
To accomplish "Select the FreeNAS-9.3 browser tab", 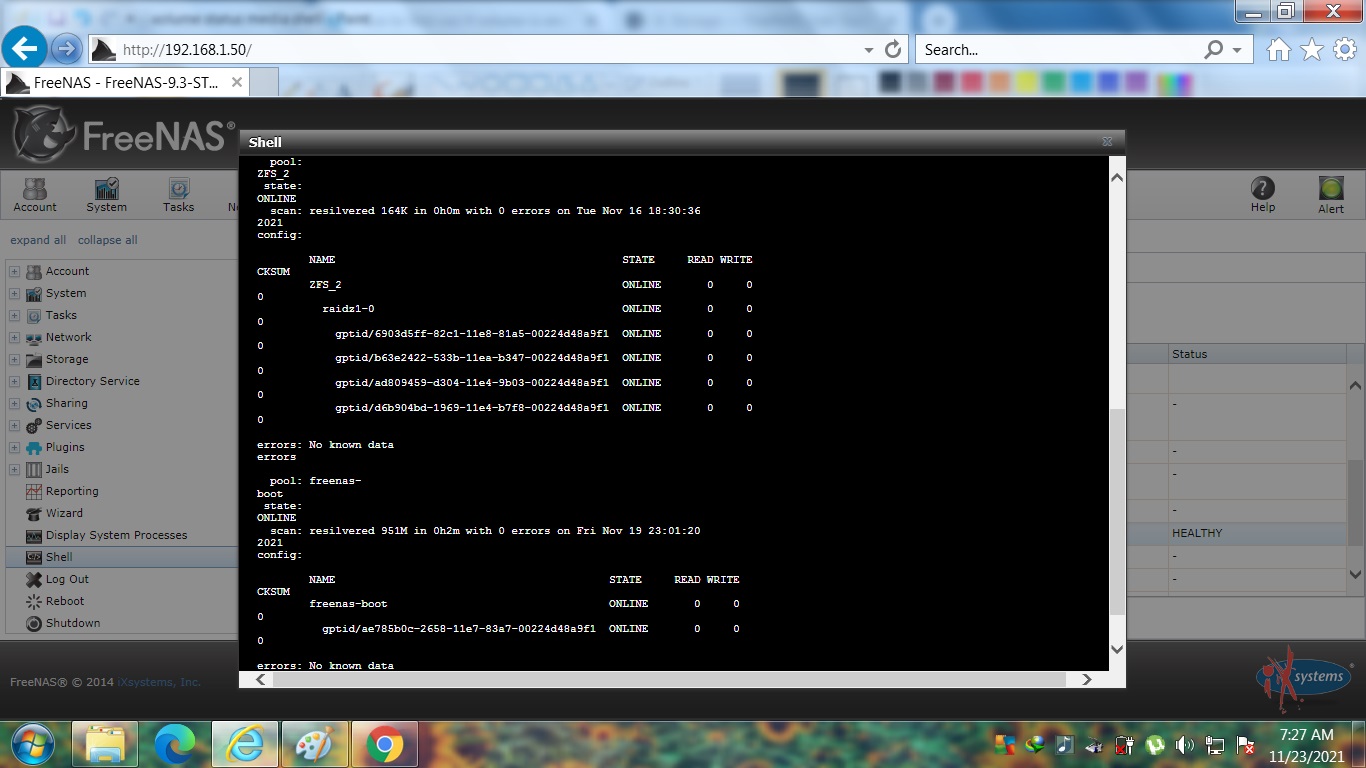I will click(125, 83).
